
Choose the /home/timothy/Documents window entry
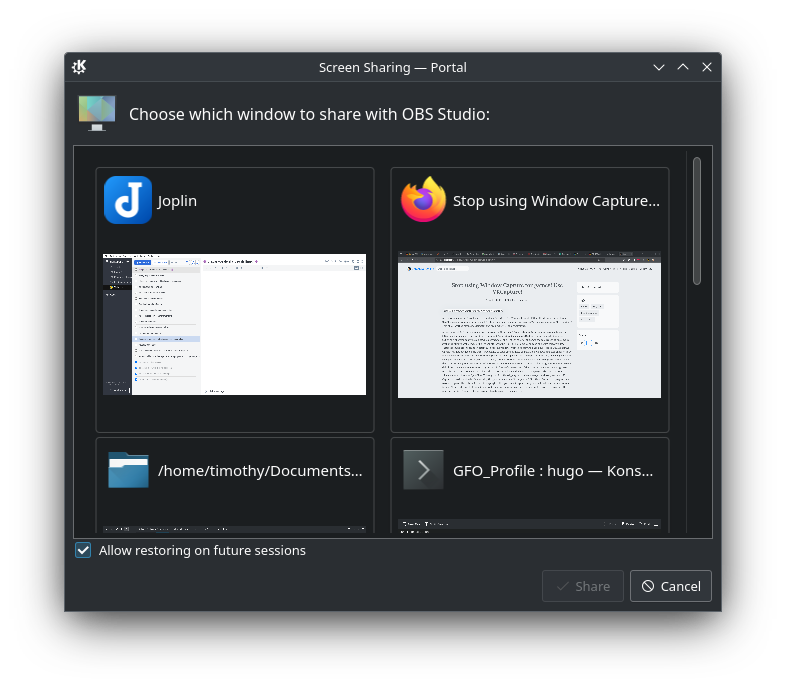pyautogui.click(x=260, y=471)
